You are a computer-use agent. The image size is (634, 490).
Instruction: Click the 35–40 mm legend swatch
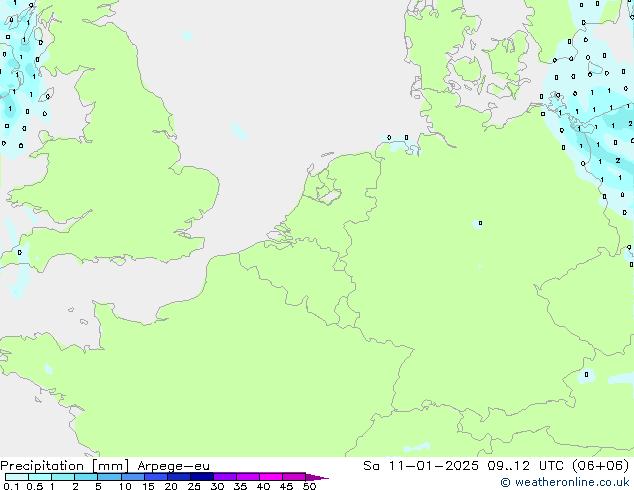click(247, 477)
